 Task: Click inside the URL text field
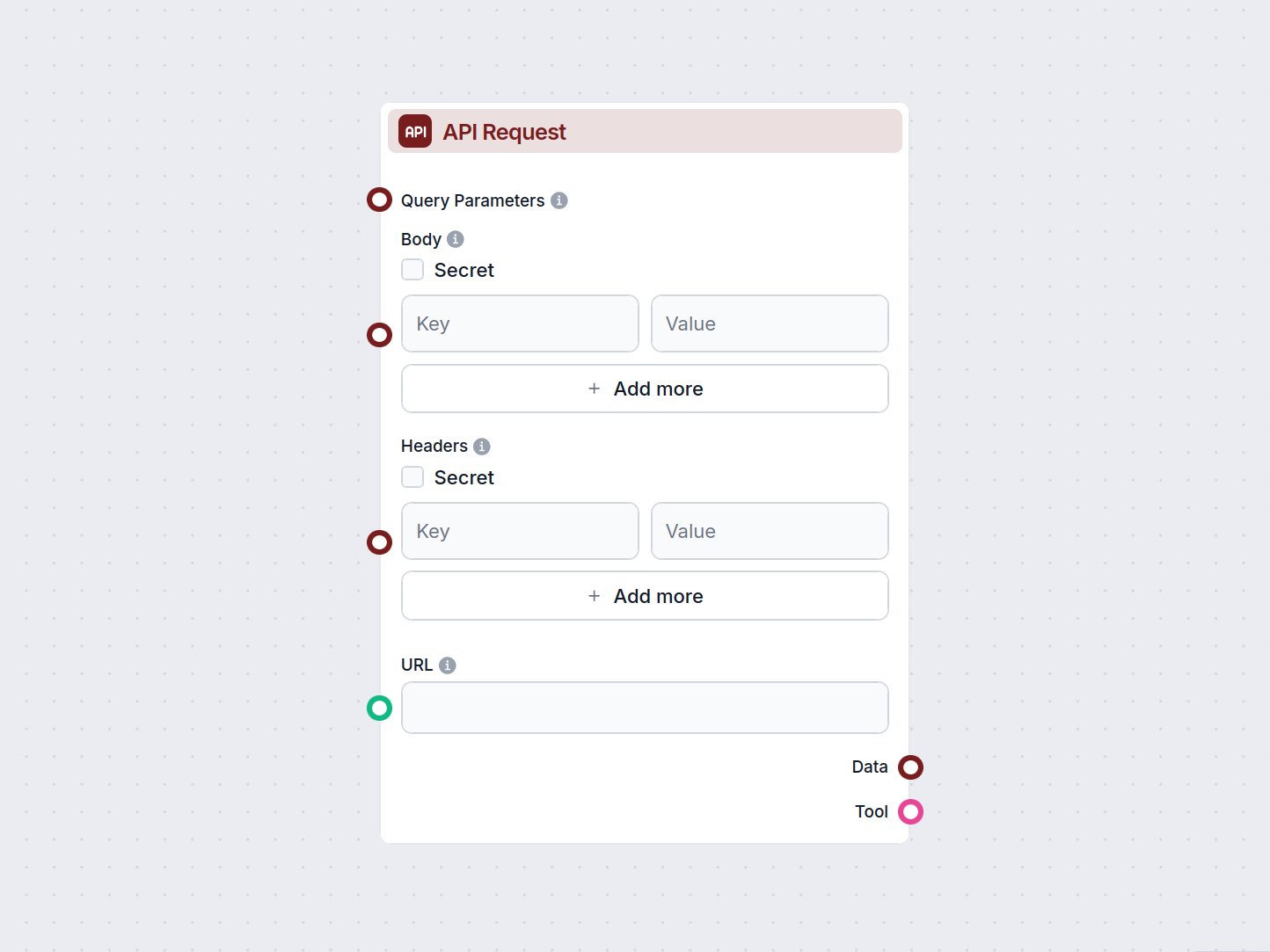(645, 708)
